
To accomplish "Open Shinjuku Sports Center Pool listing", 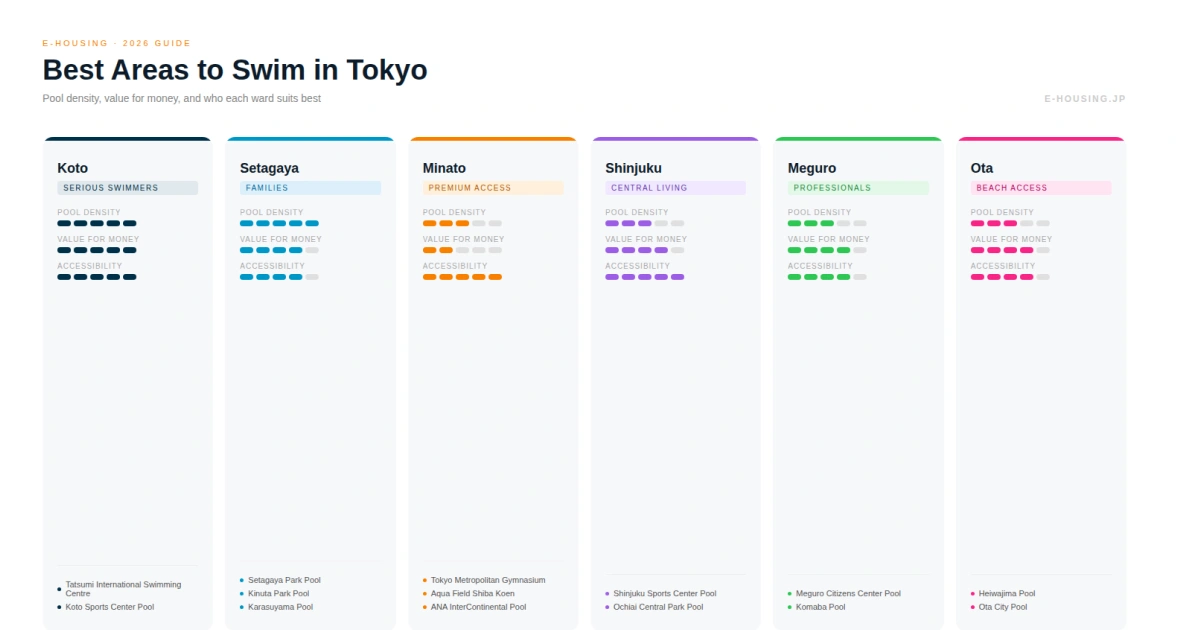I will (666, 593).
